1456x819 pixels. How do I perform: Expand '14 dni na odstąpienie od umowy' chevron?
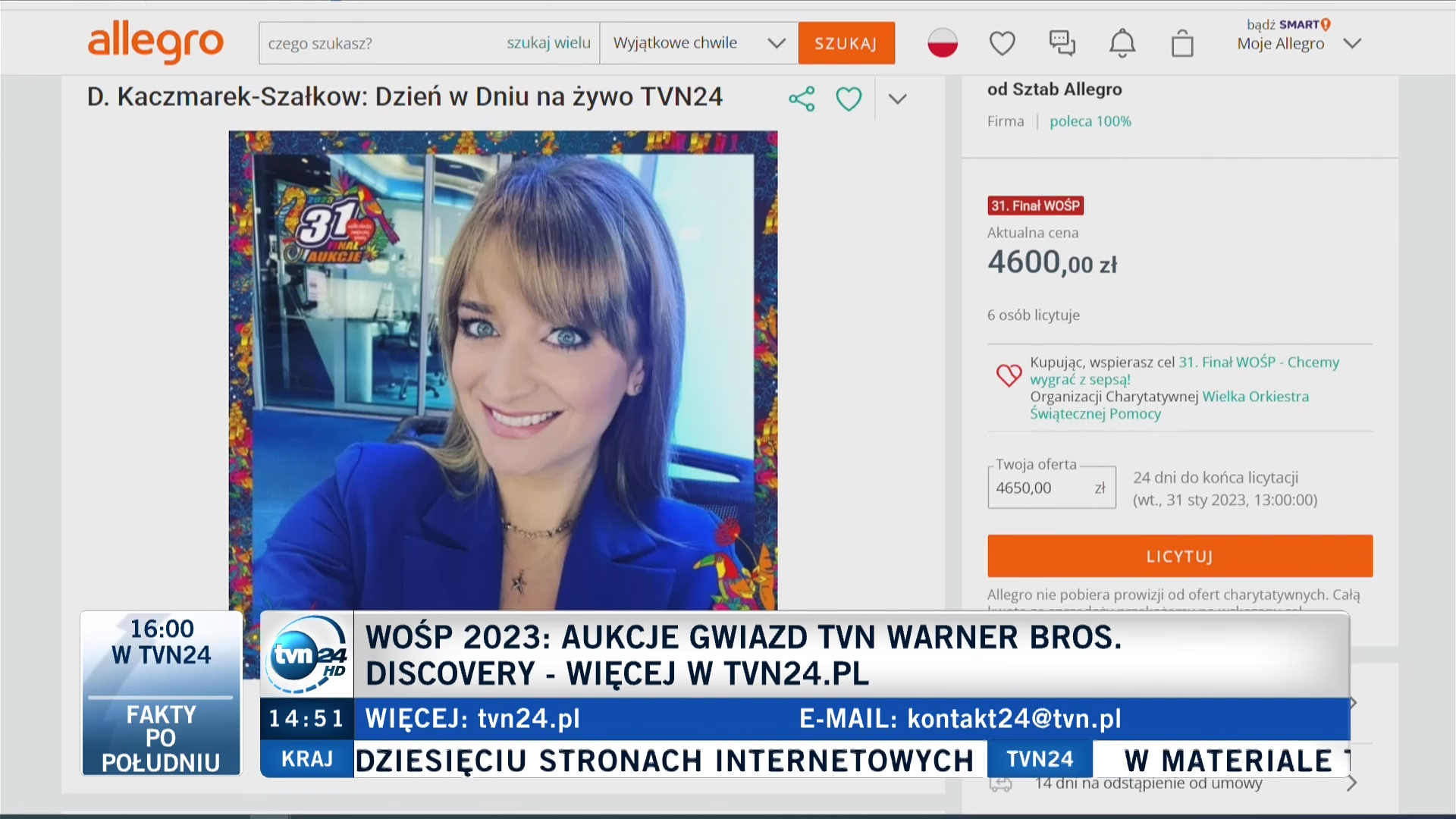point(1351,783)
